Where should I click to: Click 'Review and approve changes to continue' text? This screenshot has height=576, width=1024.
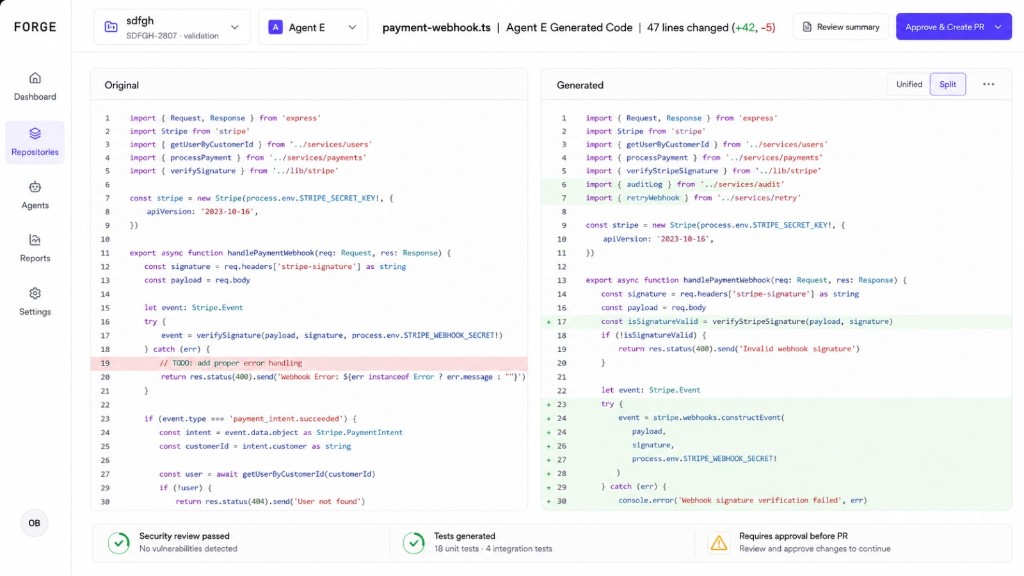tap(814, 549)
